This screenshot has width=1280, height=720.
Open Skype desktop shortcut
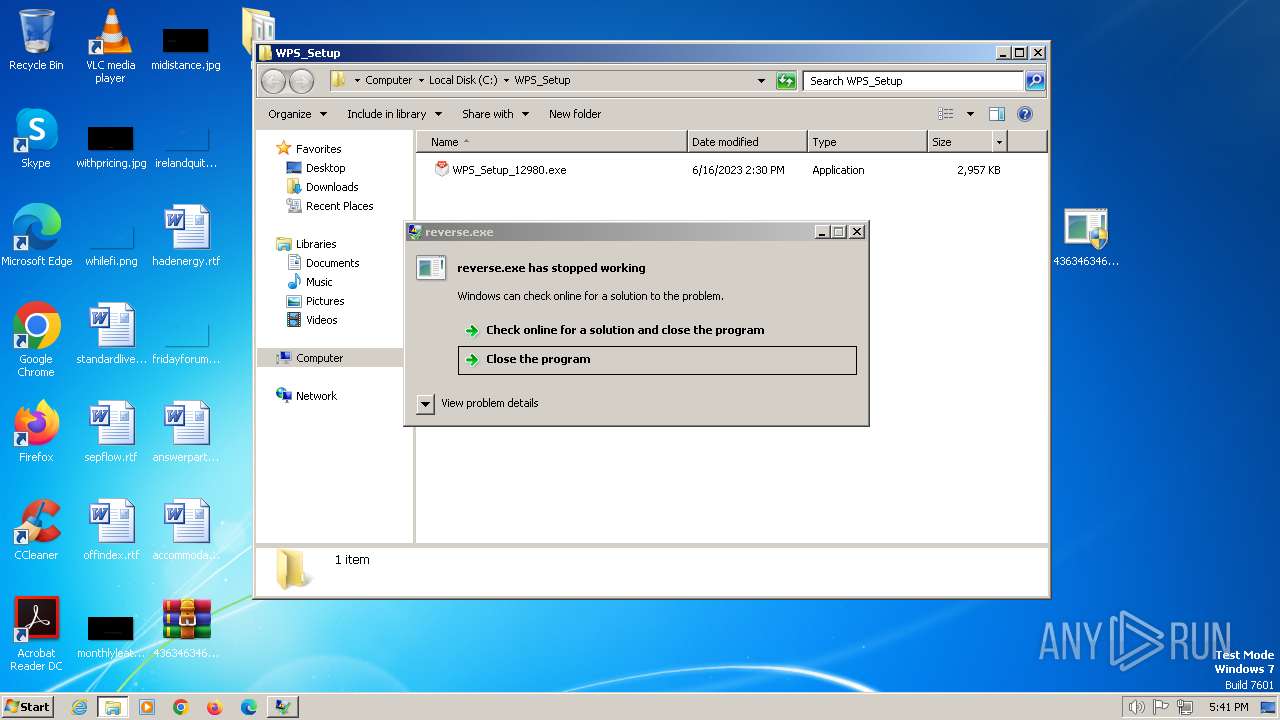coord(36,138)
